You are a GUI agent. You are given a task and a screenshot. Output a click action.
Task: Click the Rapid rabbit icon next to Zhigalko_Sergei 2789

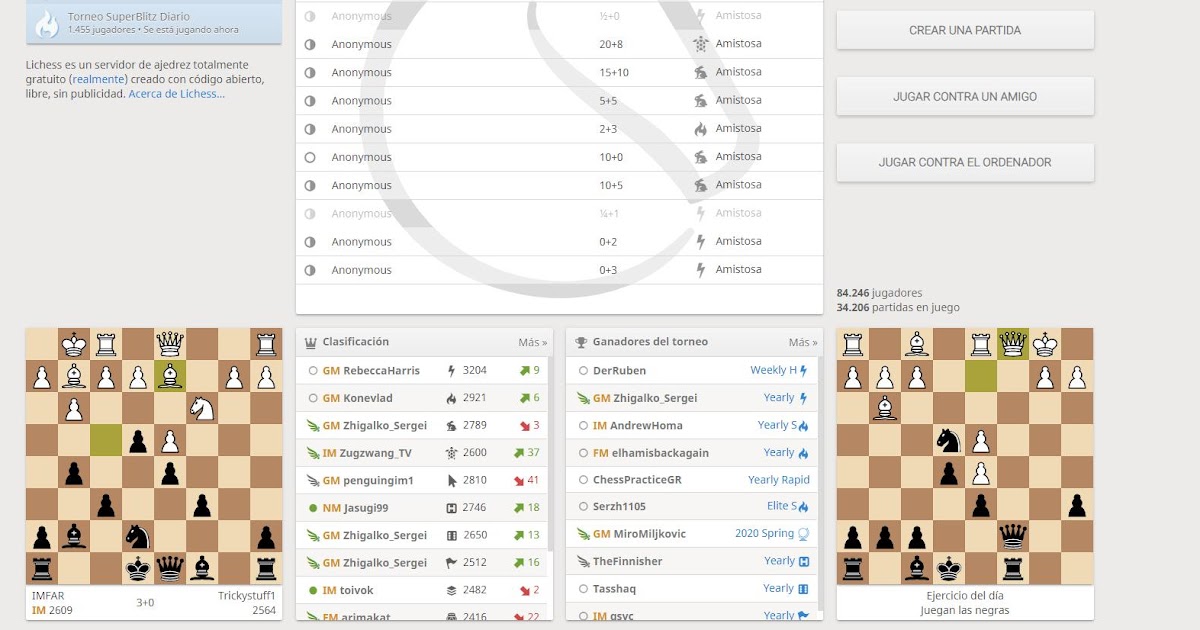451,425
